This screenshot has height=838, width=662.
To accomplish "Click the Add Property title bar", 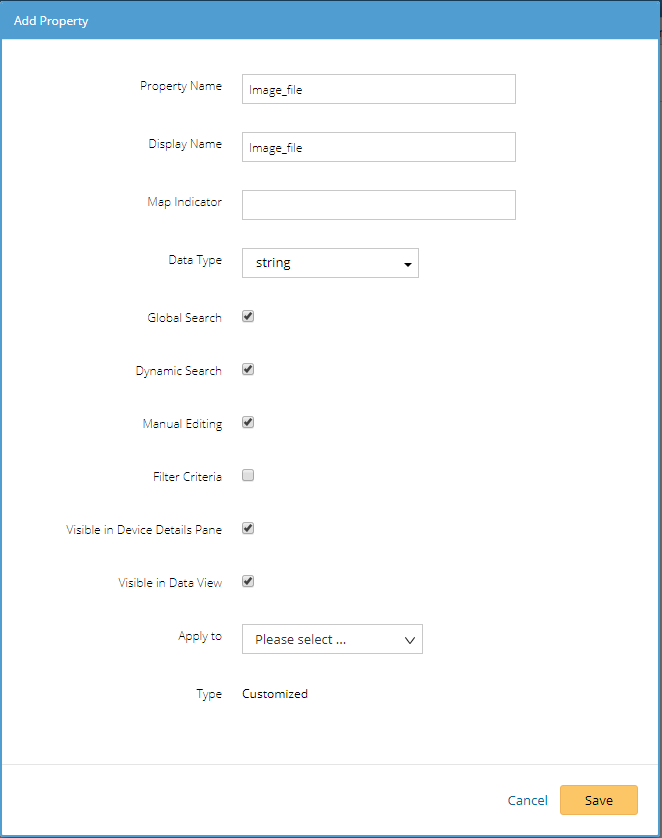I will (x=330, y=20).
